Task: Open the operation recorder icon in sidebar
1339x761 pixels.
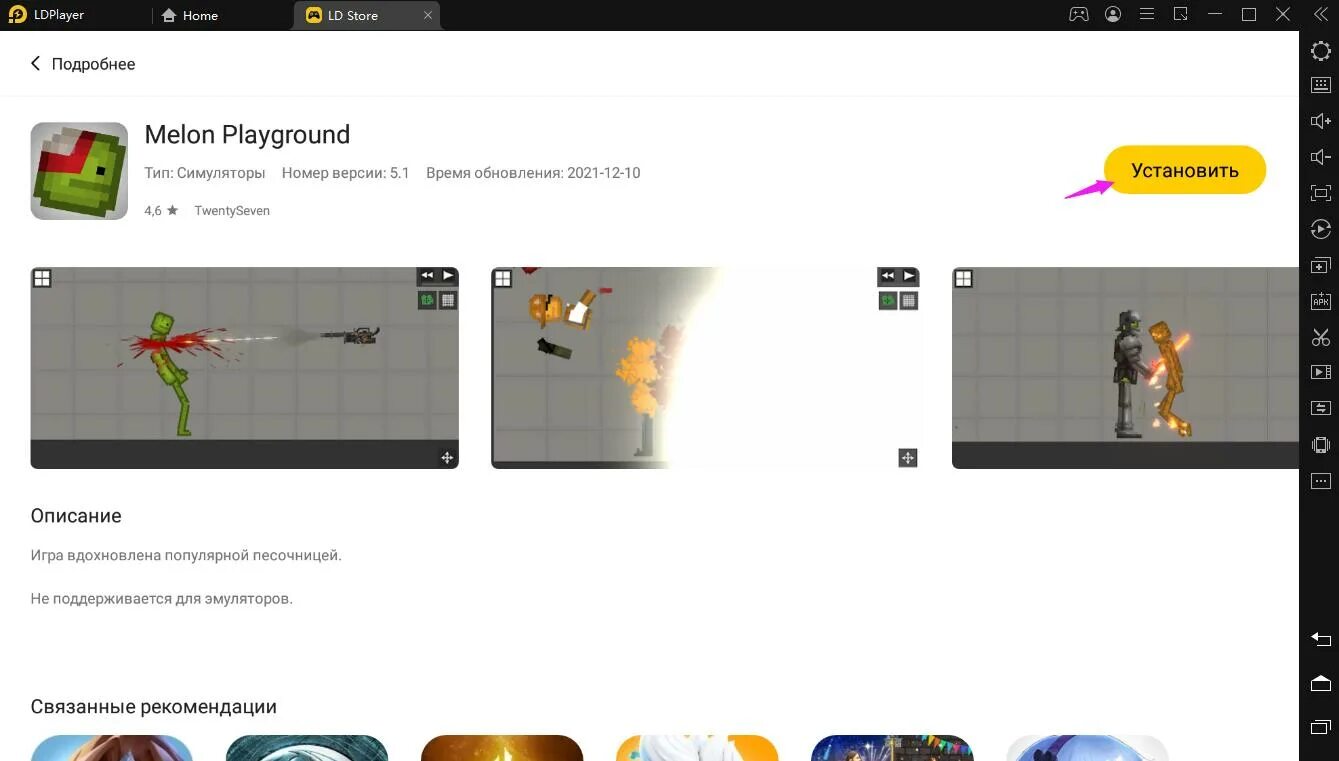Action: click(x=1321, y=229)
